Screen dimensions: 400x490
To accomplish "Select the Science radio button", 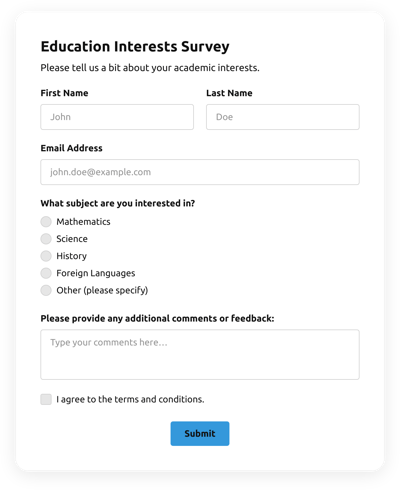I will pyautogui.click(x=46, y=239).
